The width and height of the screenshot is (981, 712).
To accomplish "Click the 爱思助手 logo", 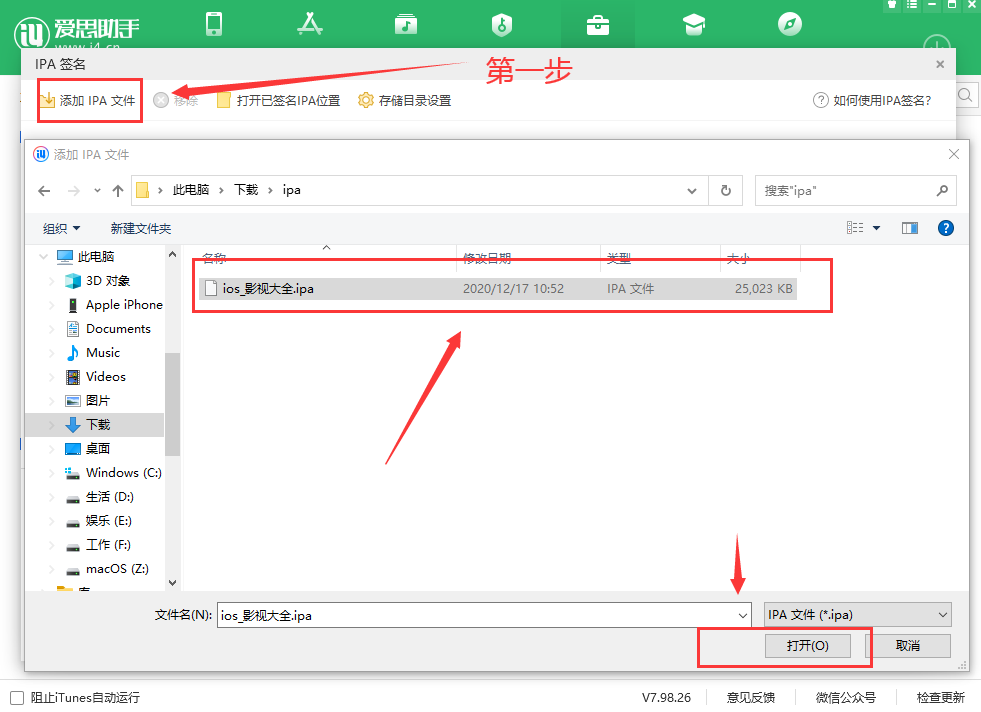I will click(76, 31).
